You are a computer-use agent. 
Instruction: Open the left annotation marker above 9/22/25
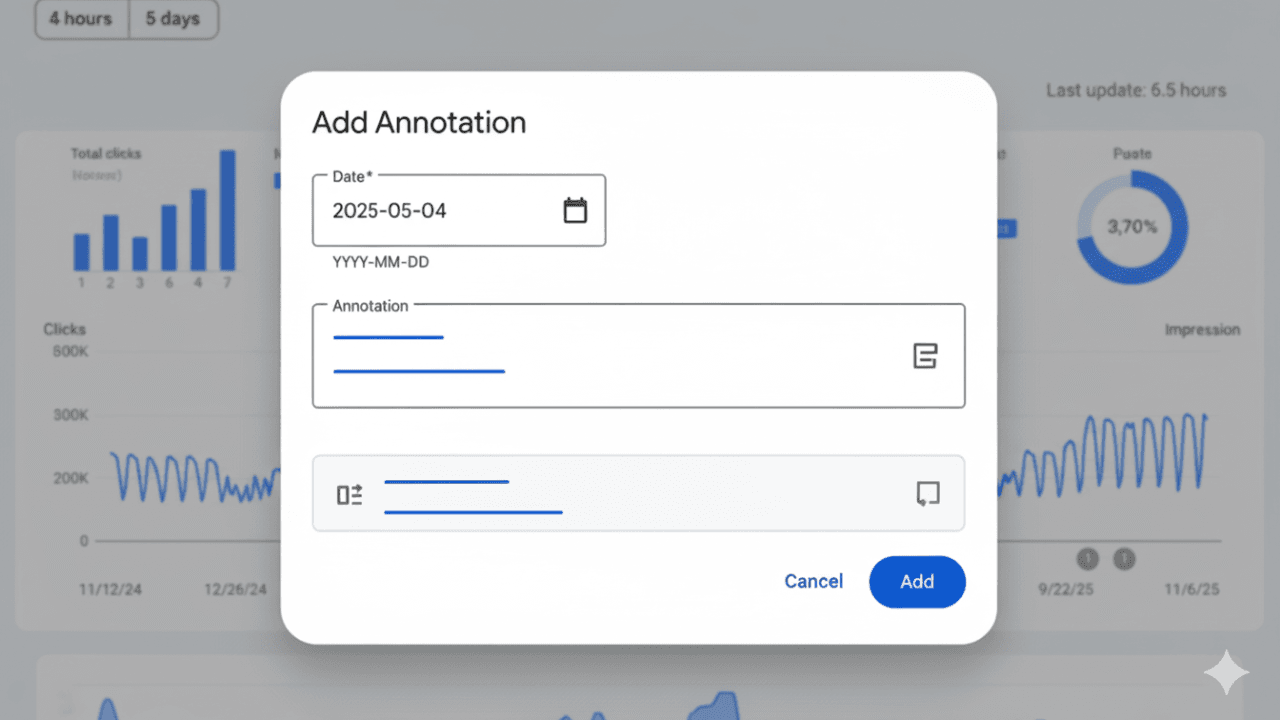[1087, 560]
